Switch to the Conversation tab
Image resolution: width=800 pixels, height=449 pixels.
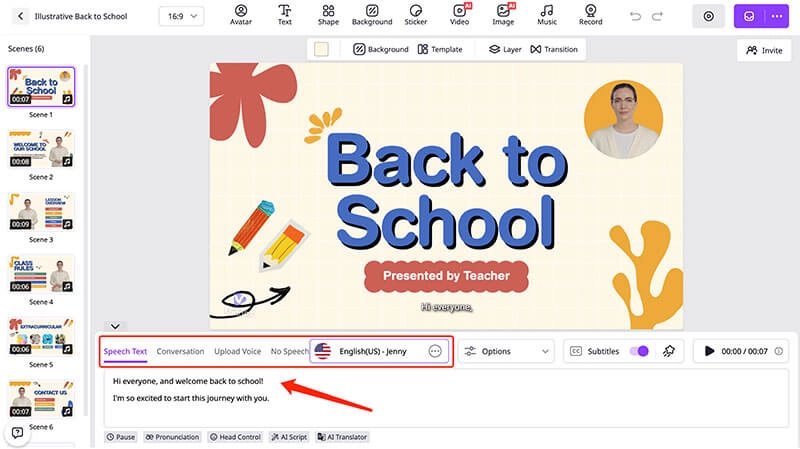point(180,351)
